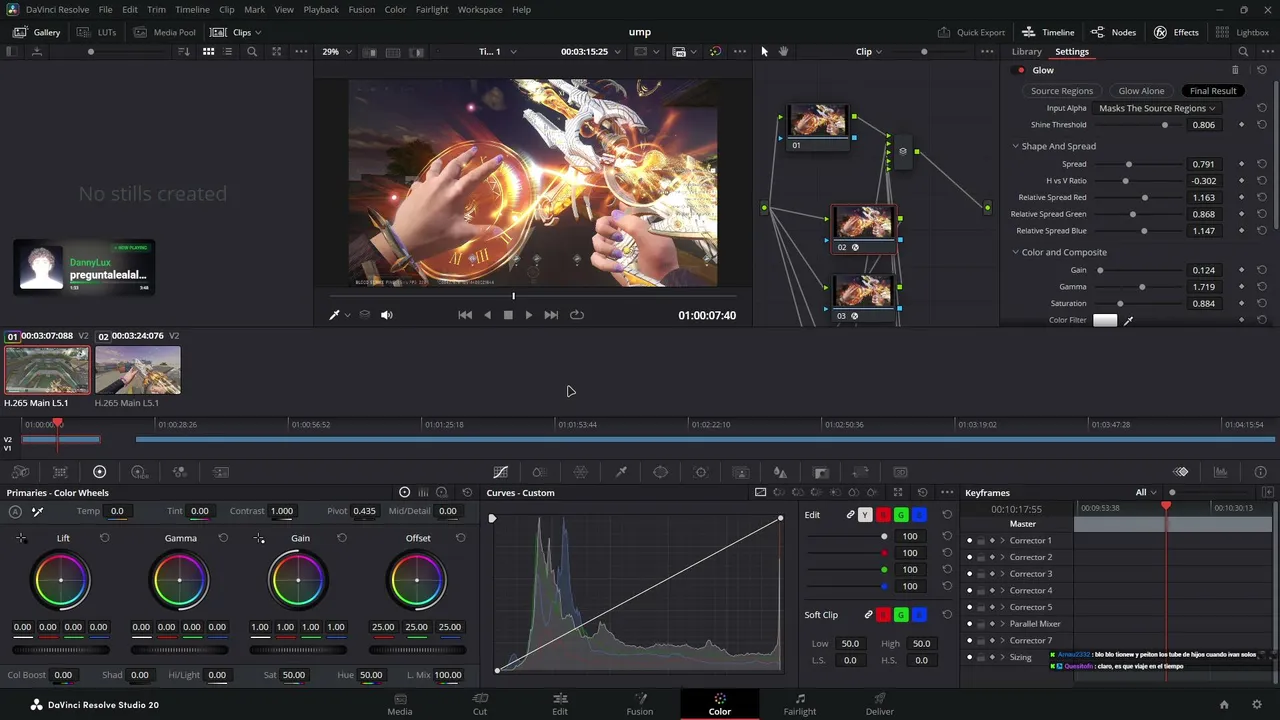
Task: Toggle the green channel in Edit row
Action: 901,515
